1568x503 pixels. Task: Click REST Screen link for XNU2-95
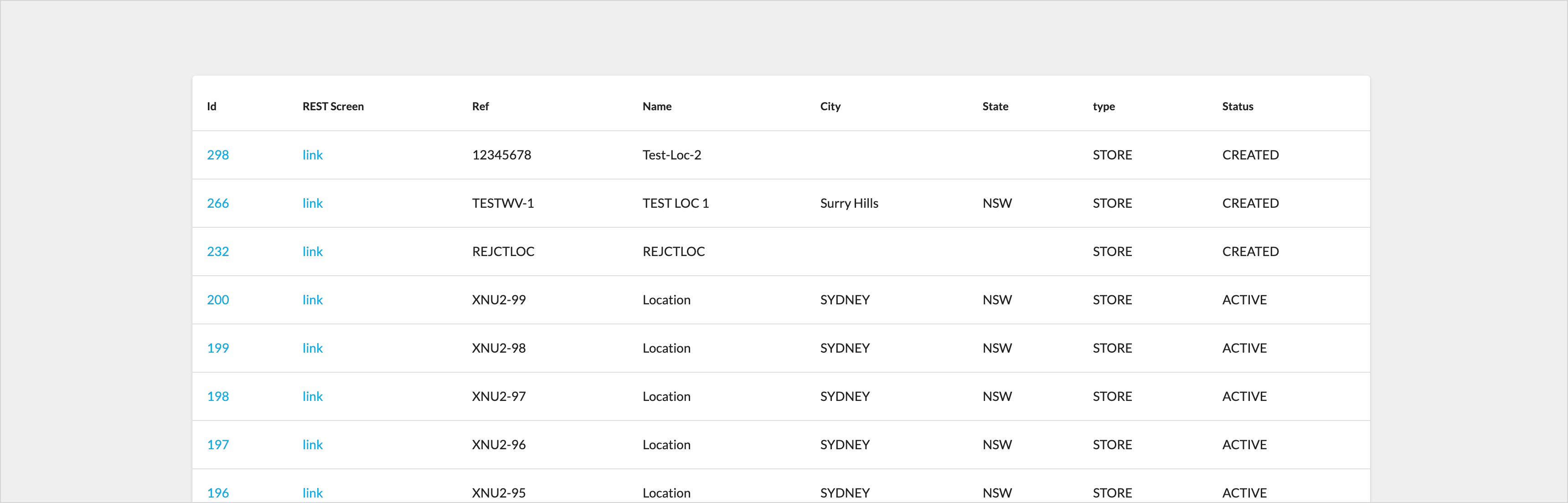(312, 493)
